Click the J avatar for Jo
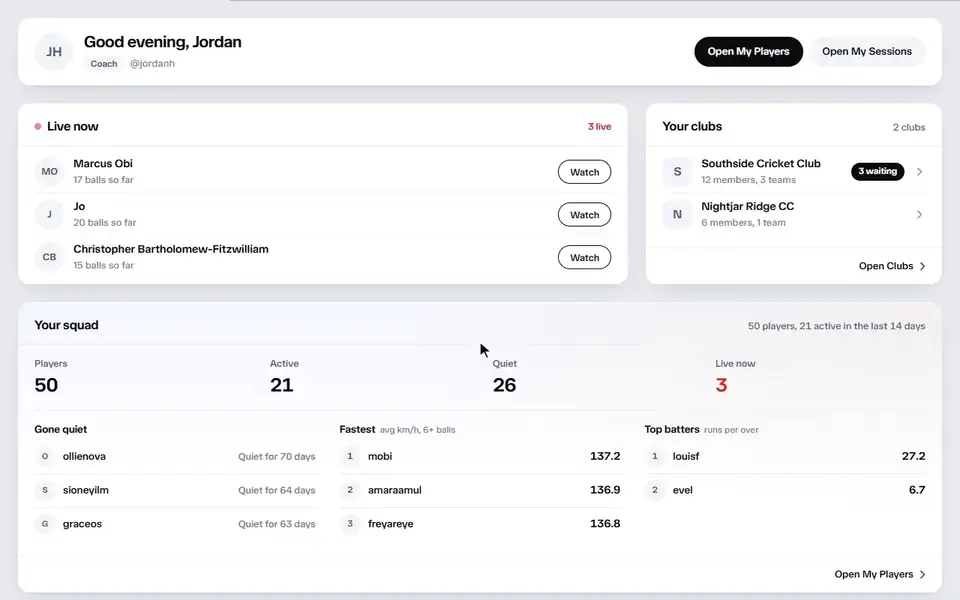This screenshot has height=600, width=960. (50, 214)
